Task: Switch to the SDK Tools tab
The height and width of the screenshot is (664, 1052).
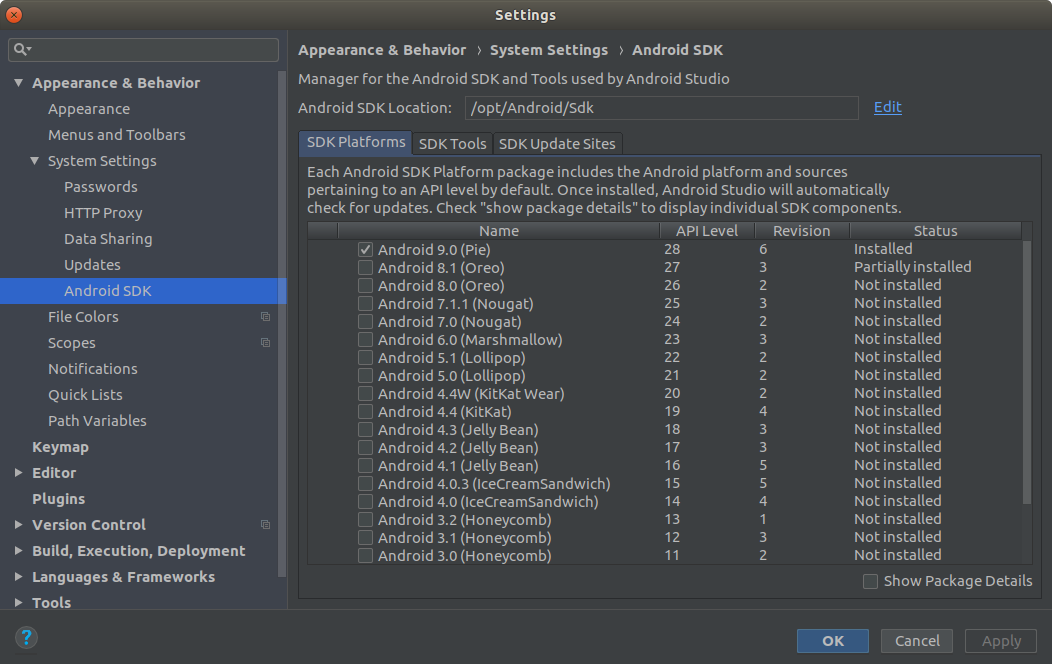Action: 453,144
